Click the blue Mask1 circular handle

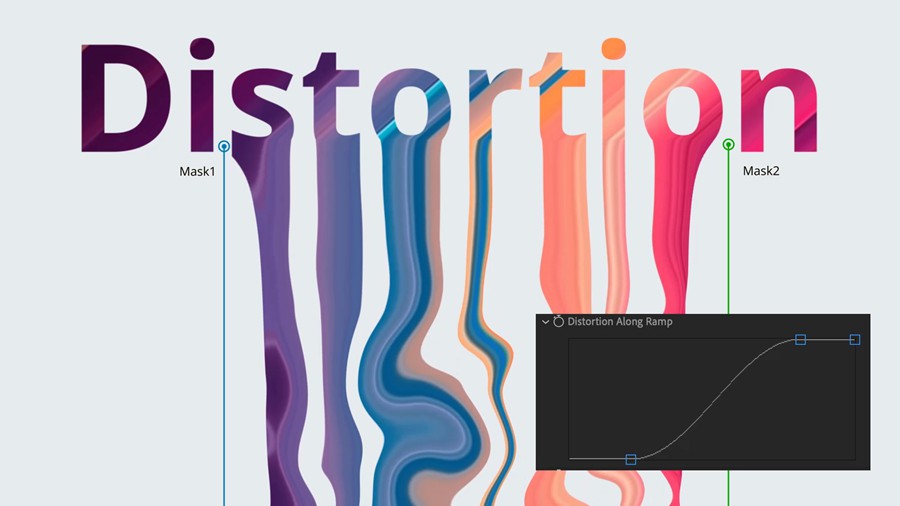point(224,146)
